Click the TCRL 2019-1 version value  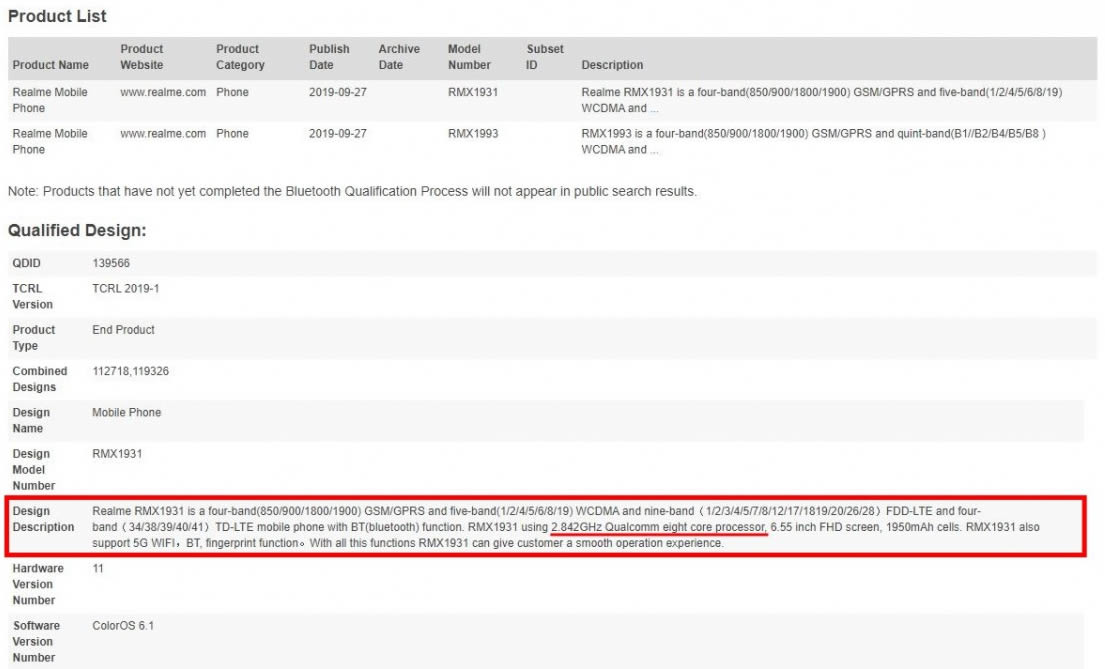(125, 288)
